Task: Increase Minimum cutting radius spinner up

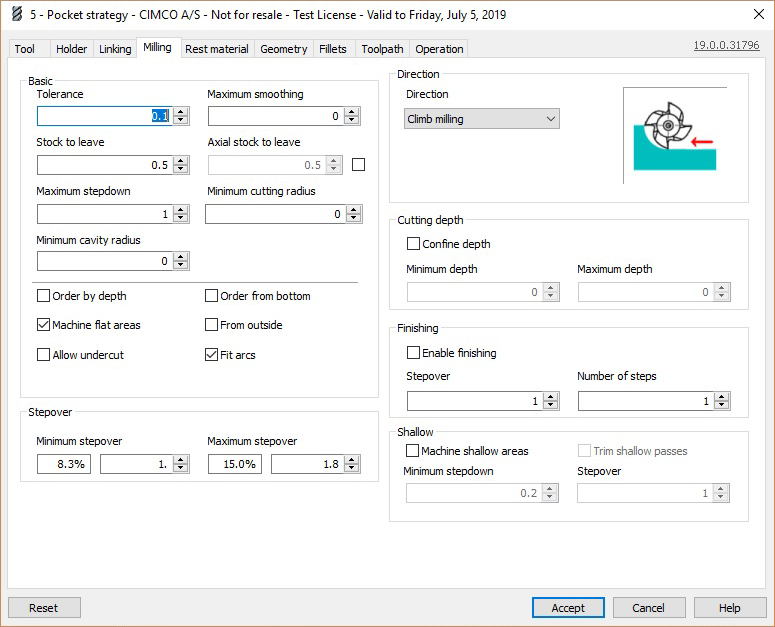Action: pyautogui.click(x=351, y=210)
